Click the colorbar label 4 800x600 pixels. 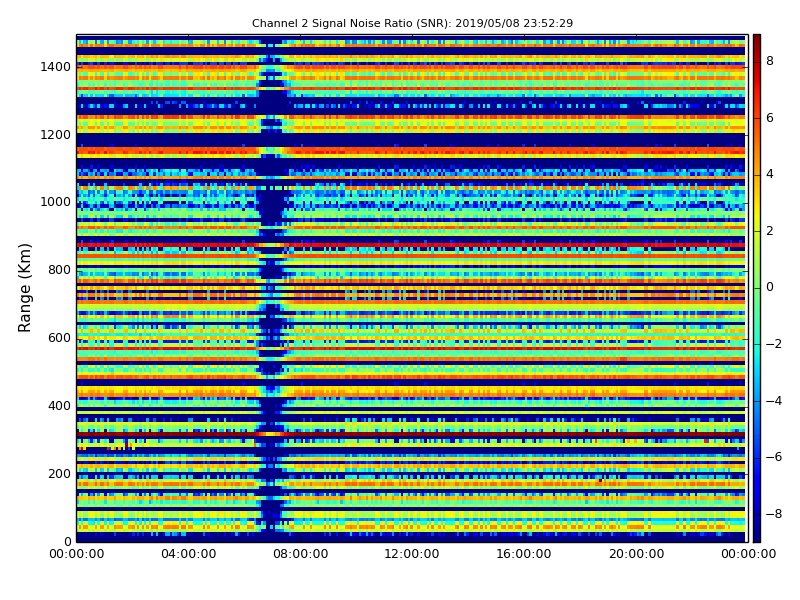click(x=770, y=174)
